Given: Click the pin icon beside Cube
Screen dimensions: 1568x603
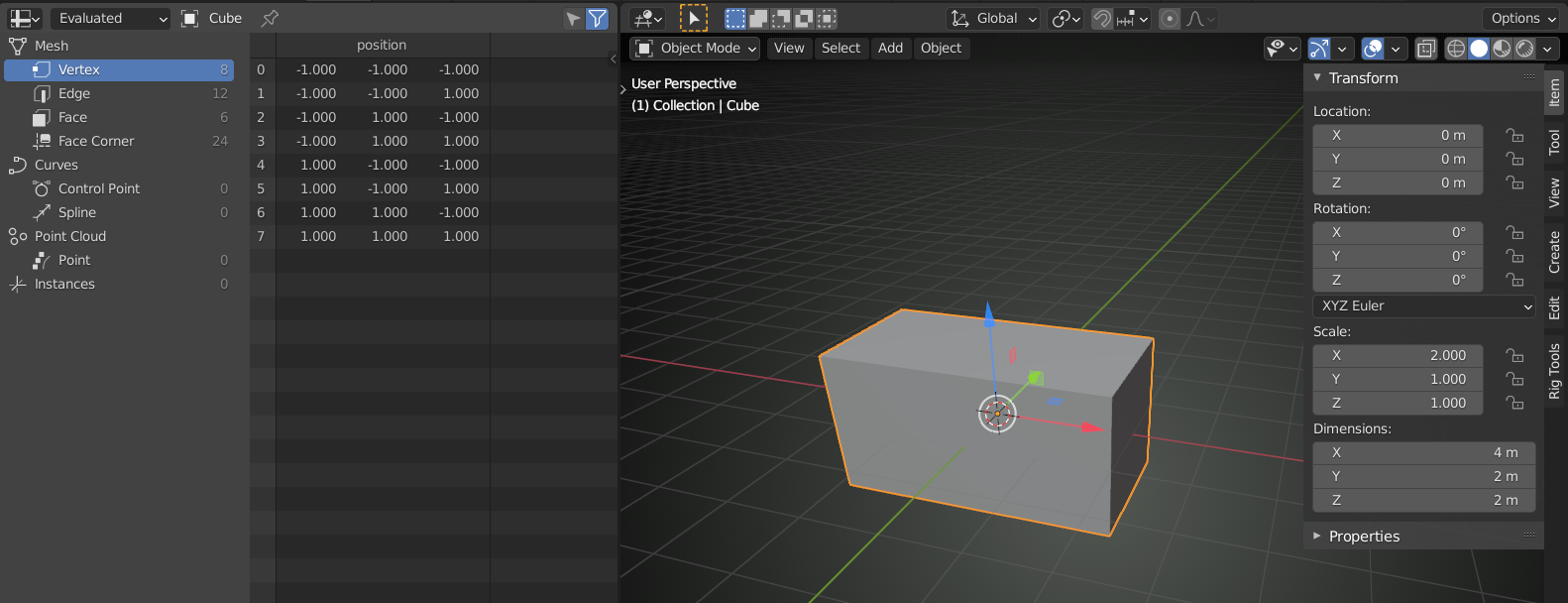Looking at the screenshot, I should point(270,19).
